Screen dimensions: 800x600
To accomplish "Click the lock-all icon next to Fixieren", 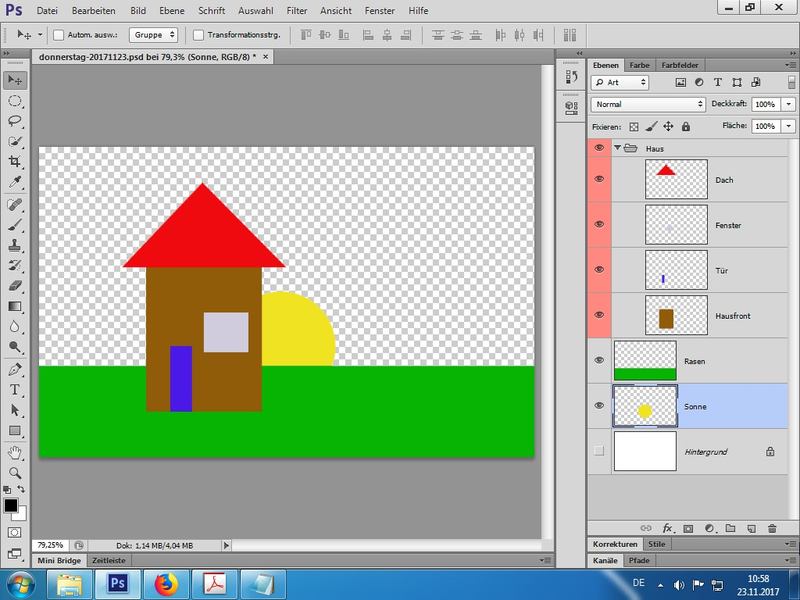I will click(686, 127).
